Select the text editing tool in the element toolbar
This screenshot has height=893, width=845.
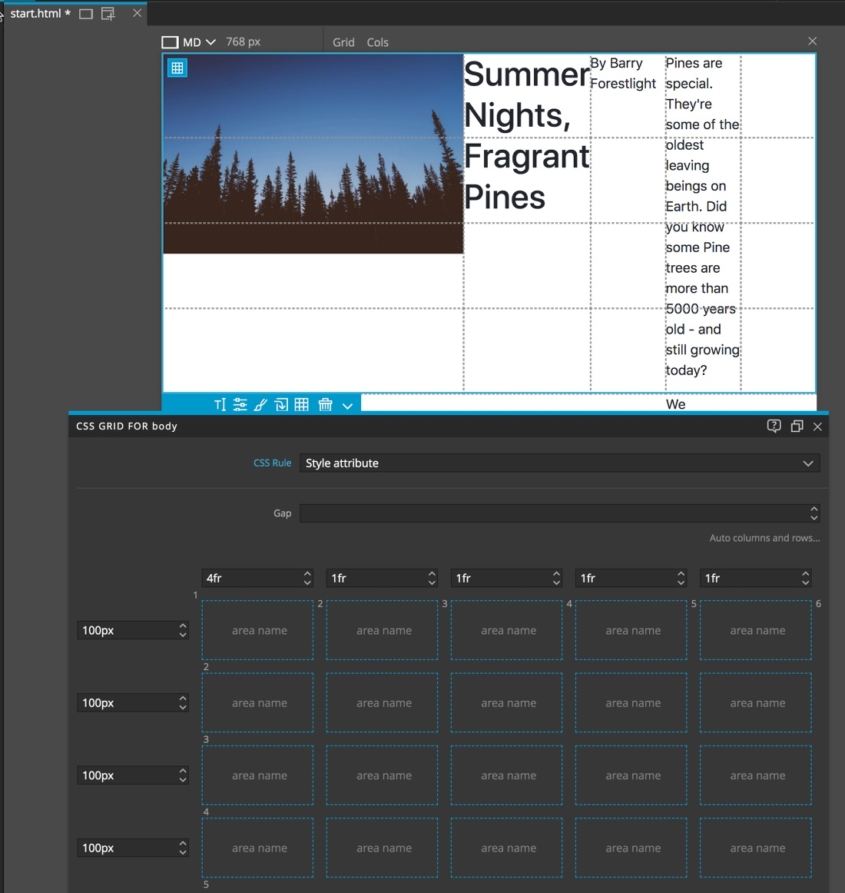click(x=219, y=405)
